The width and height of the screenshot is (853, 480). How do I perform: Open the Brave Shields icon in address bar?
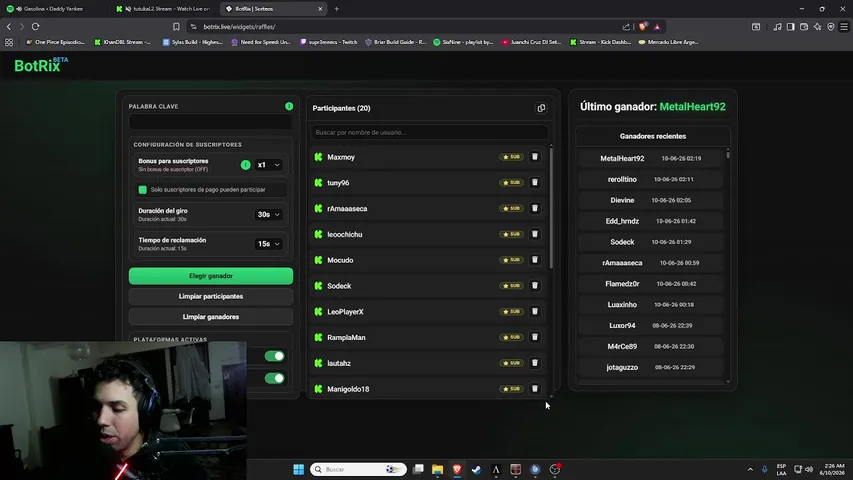[643, 27]
